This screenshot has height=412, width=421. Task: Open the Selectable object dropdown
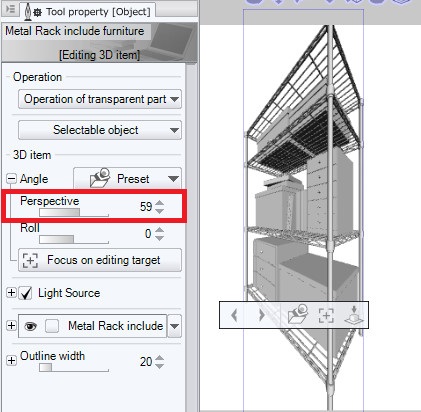(100, 130)
